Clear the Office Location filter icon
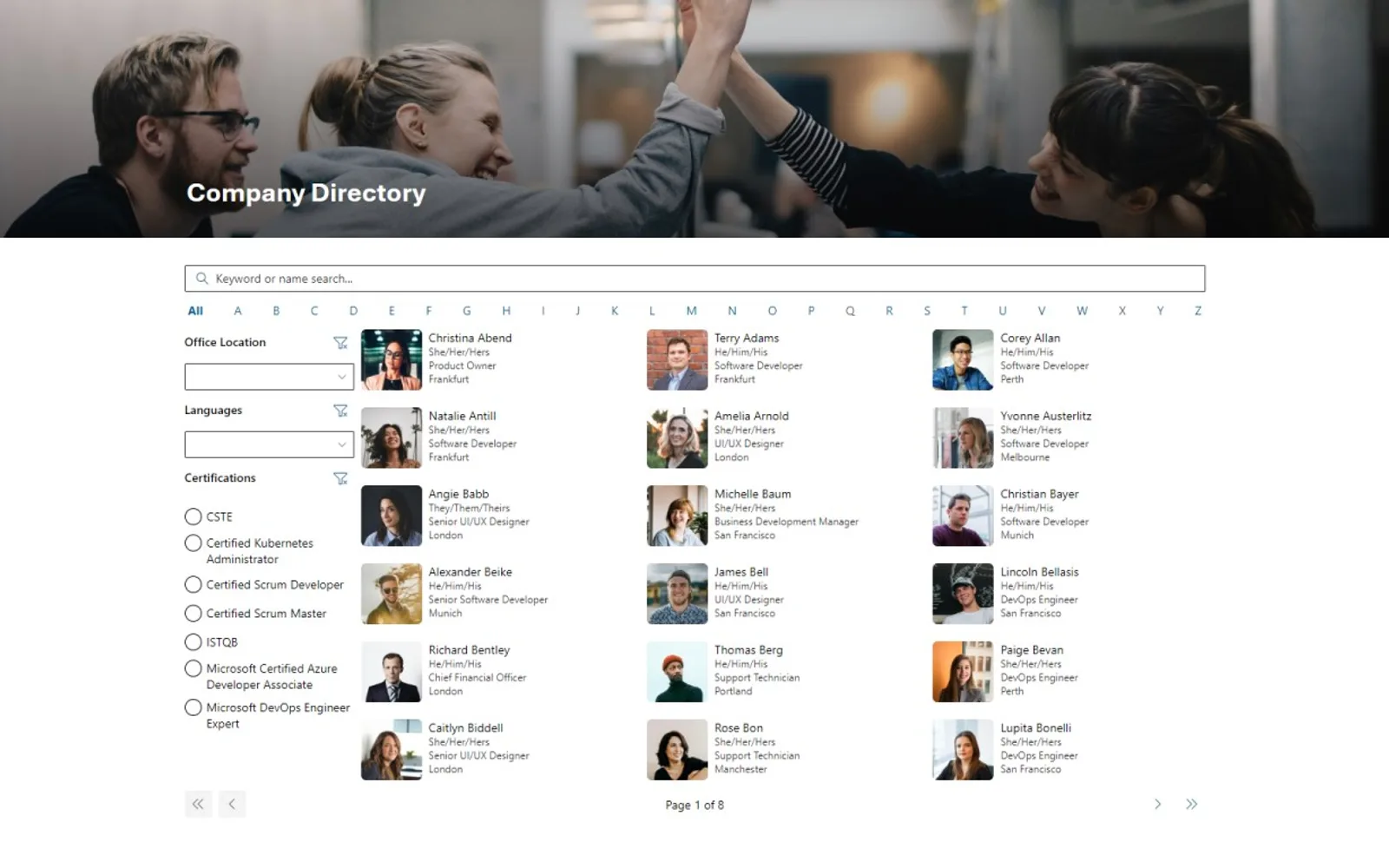The image size is (1389, 868). tap(340, 343)
